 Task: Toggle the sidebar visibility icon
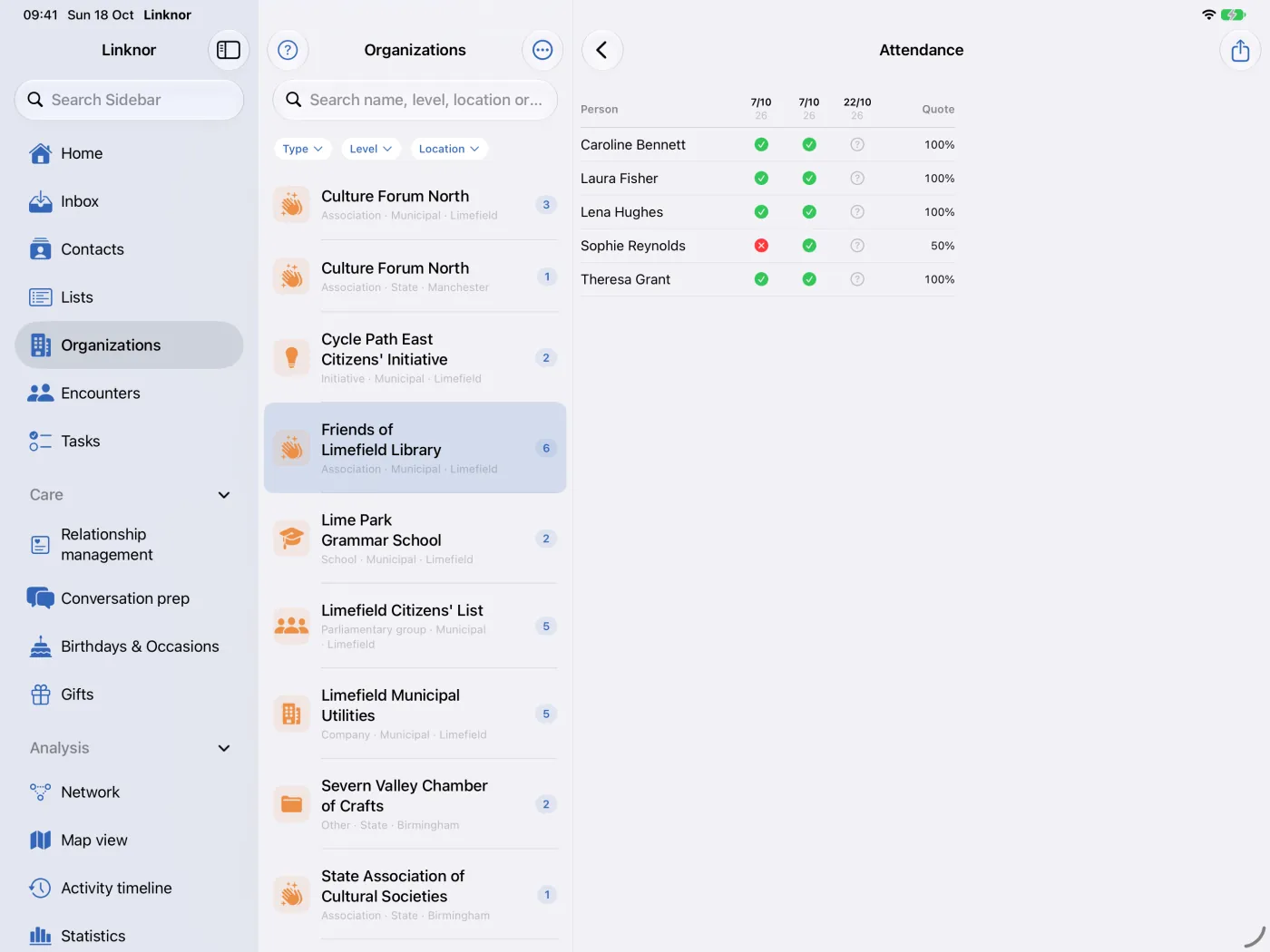pos(229,50)
